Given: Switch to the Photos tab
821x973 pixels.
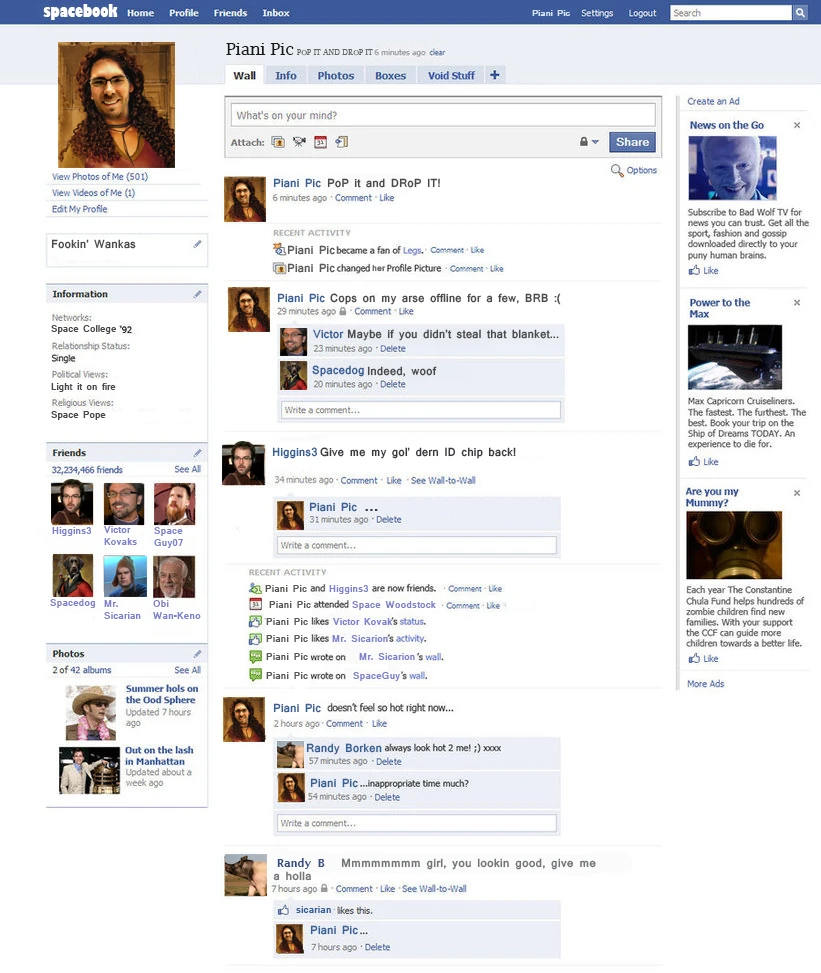Looking at the screenshot, I should tap(335, 74).
